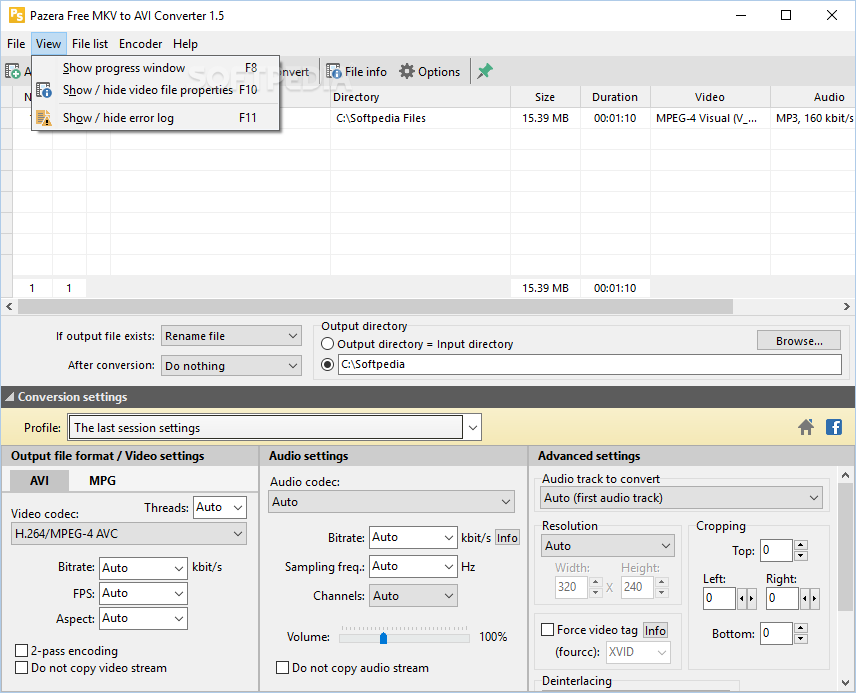Click the cropping Left value field
856x693 pixels.
pyautogui.click(x=719, y=598)
